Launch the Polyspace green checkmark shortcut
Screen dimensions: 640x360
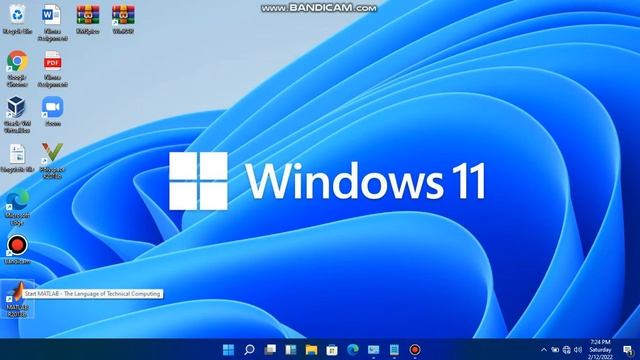(x=52, y=160)
